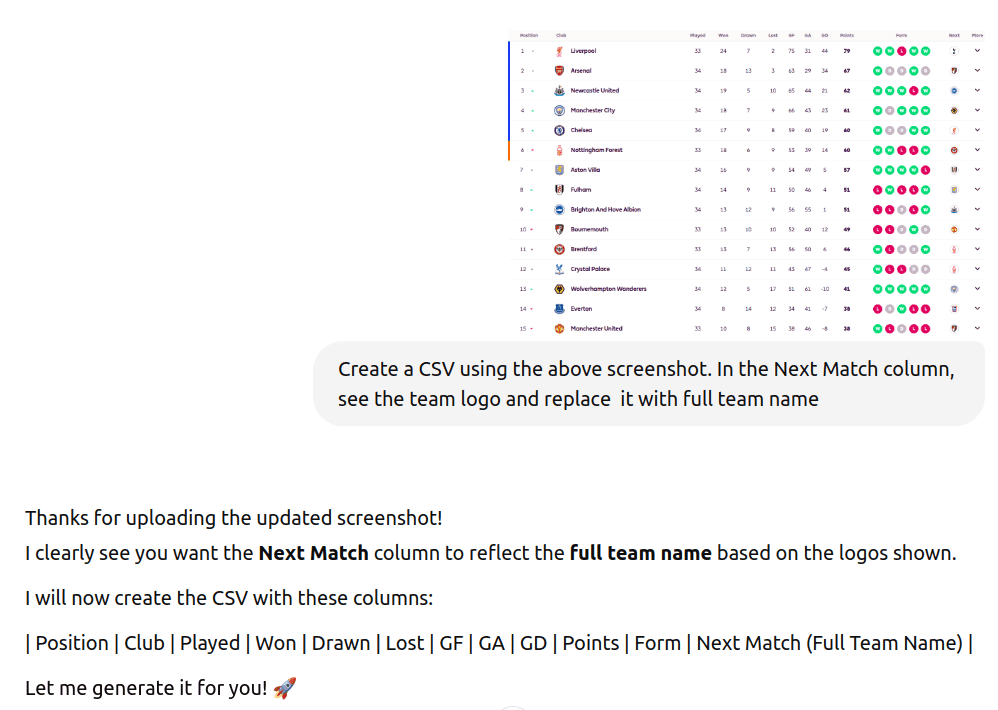Click the Played column header
This screenshot has width=998, height=710.
697,34
